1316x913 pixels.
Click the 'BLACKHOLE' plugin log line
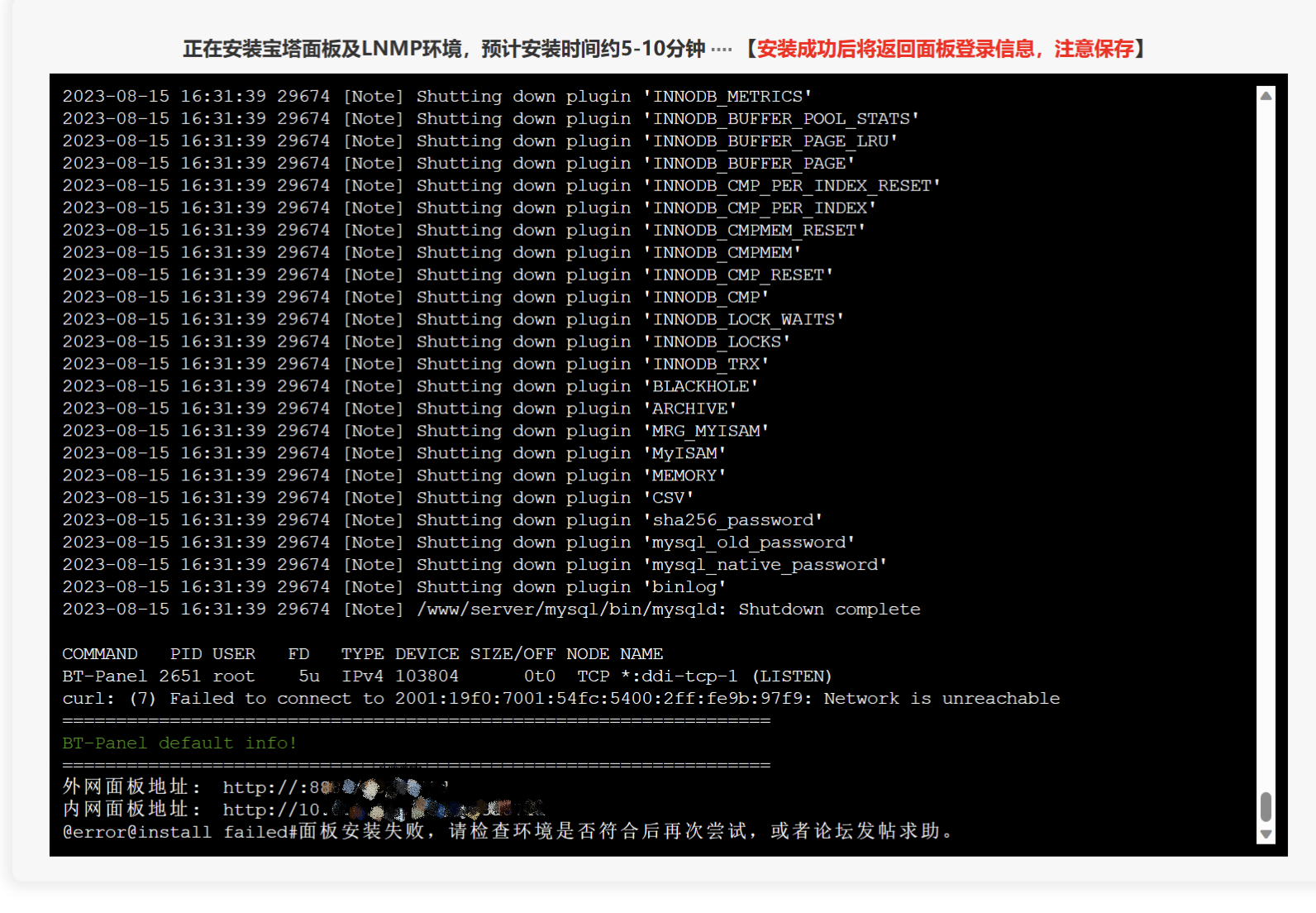410,385
